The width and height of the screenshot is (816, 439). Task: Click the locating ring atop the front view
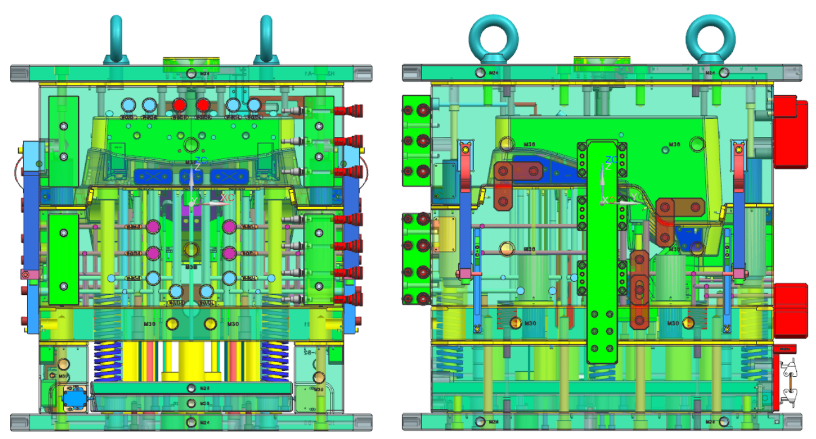[191, 64]
